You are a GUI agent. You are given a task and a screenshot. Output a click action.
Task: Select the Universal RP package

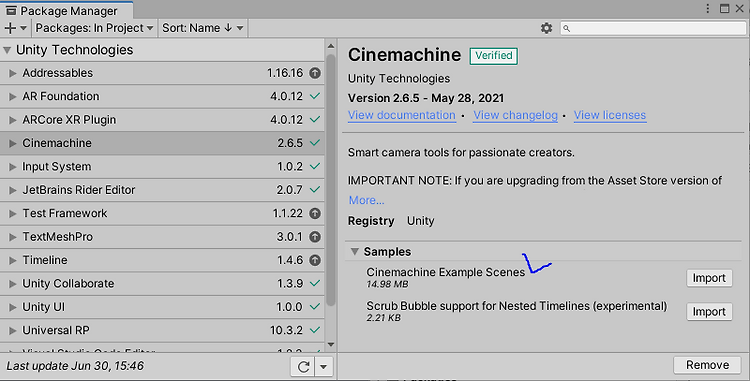(162, 331)
